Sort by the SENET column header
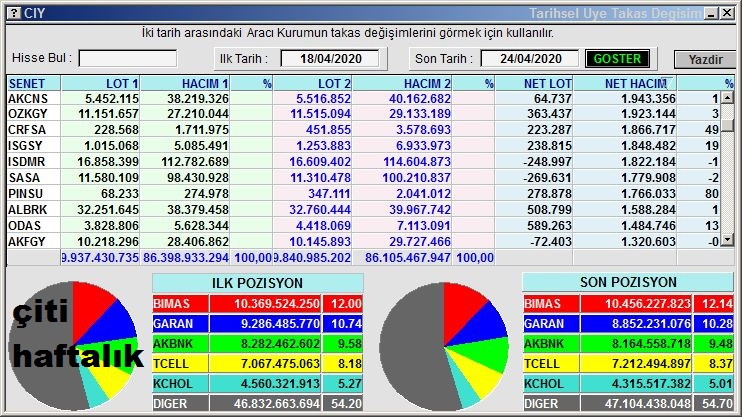Image resolution: width=742 pixels, height=417 pixels. coord(34,83)
